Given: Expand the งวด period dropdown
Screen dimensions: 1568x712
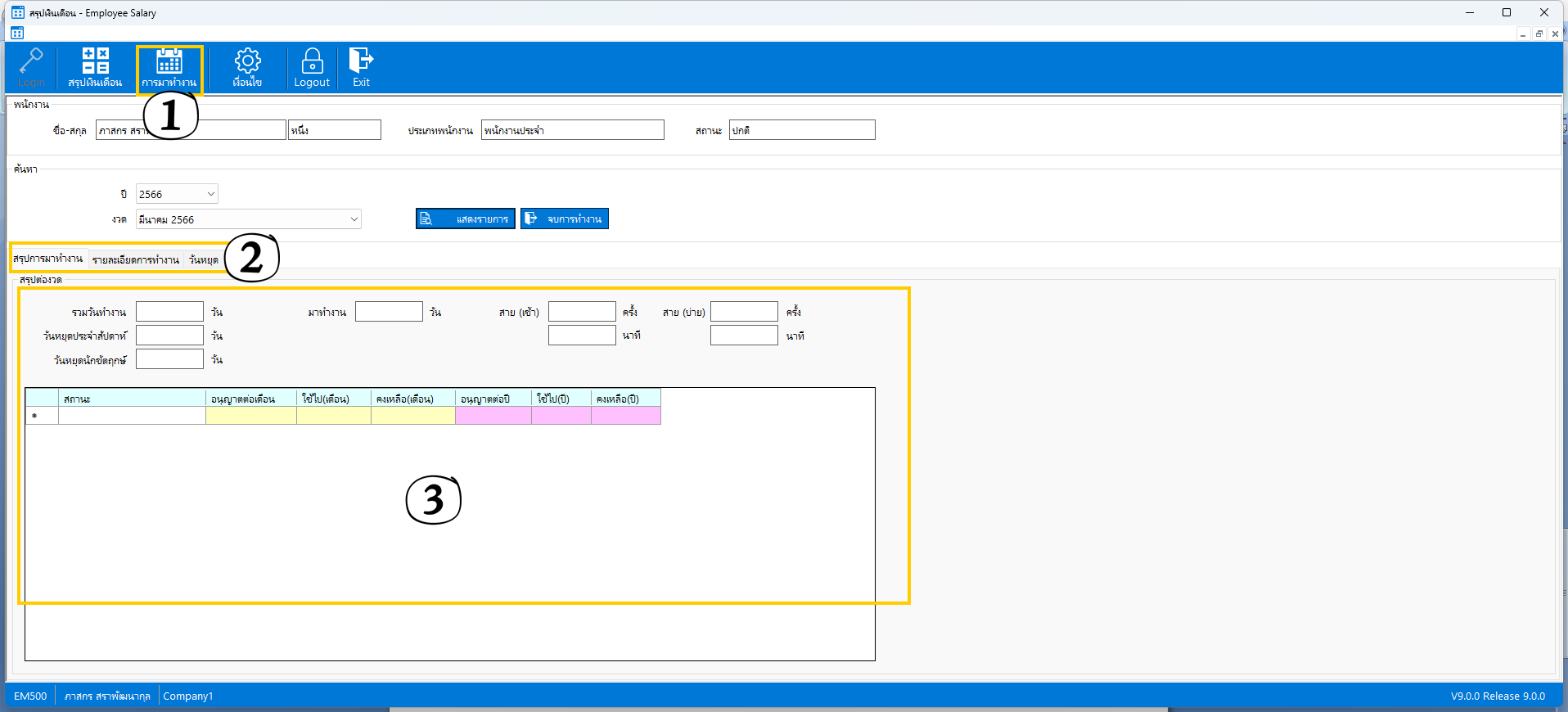Looking at the screenshot, I should [354, 219].
